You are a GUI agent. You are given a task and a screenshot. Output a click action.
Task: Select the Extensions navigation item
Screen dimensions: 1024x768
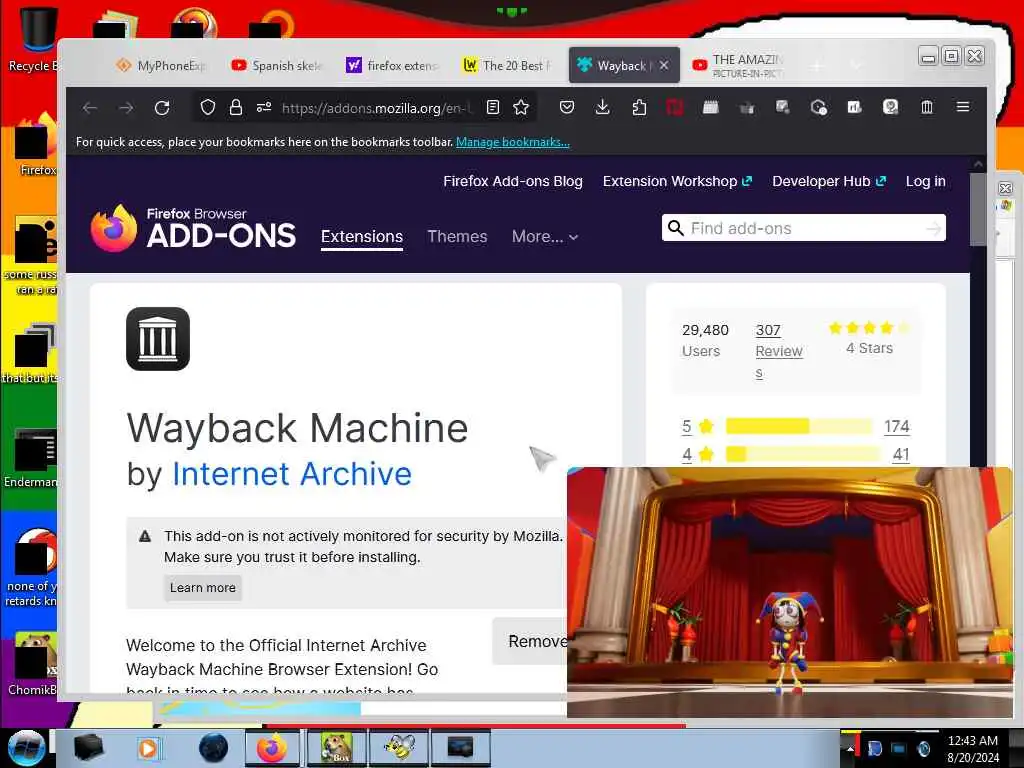click(x=362, y=237)
